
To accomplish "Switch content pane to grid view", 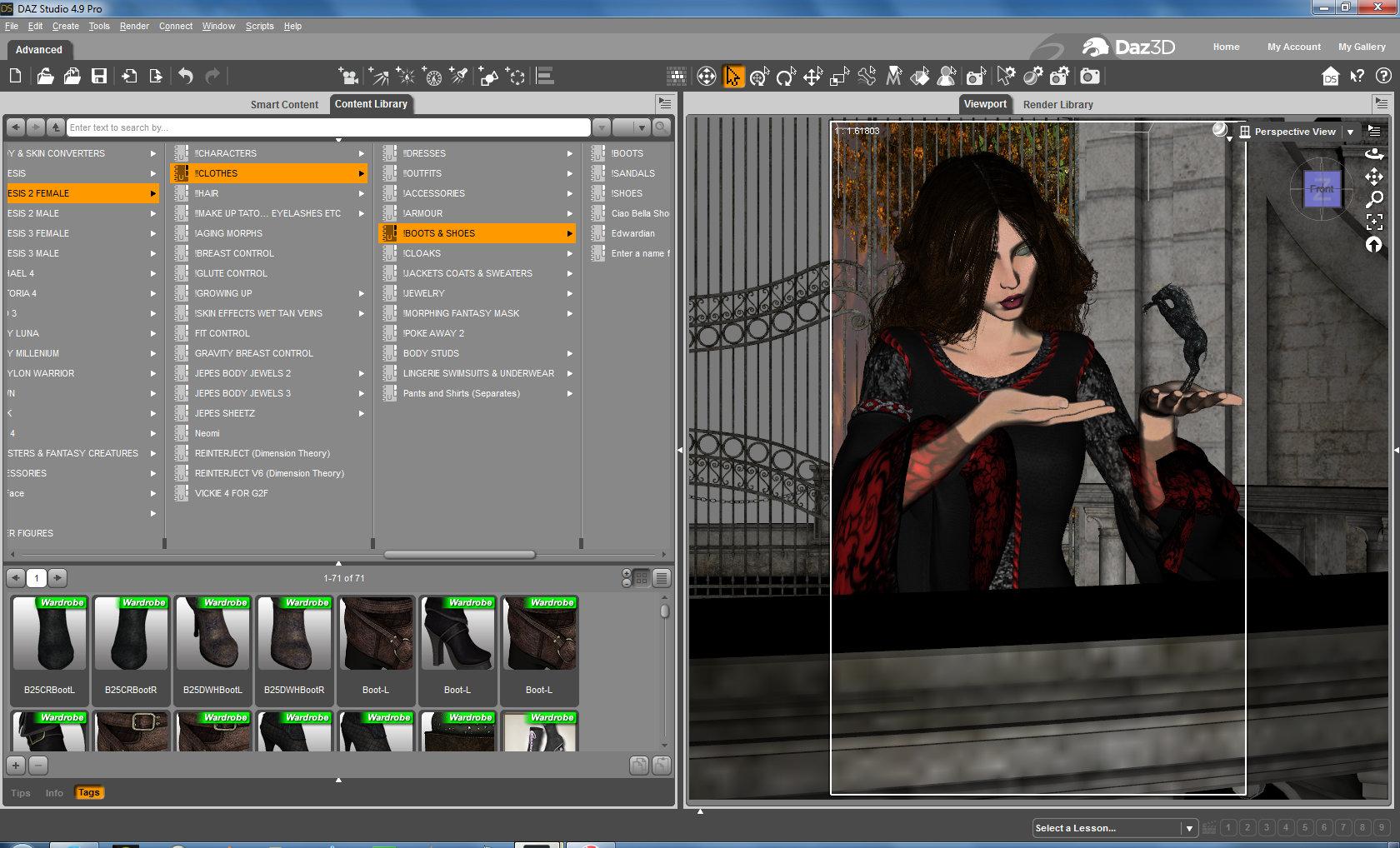I will 642,578.
